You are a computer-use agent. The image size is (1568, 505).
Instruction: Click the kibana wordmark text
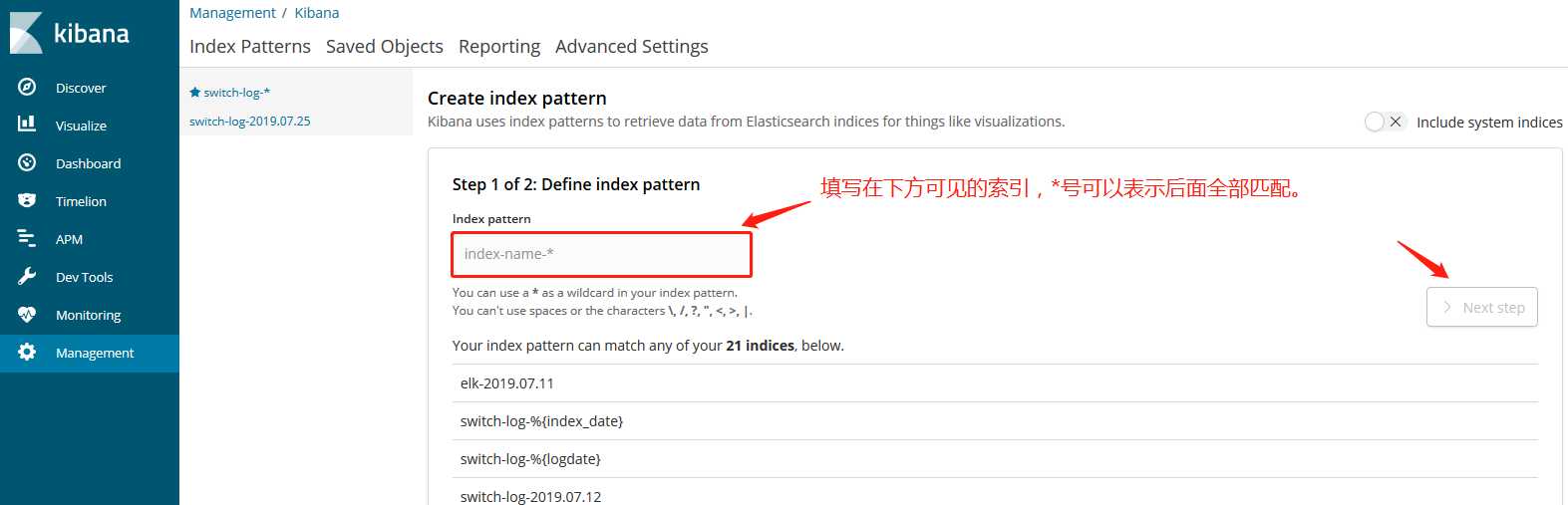[x=92, y=34]
